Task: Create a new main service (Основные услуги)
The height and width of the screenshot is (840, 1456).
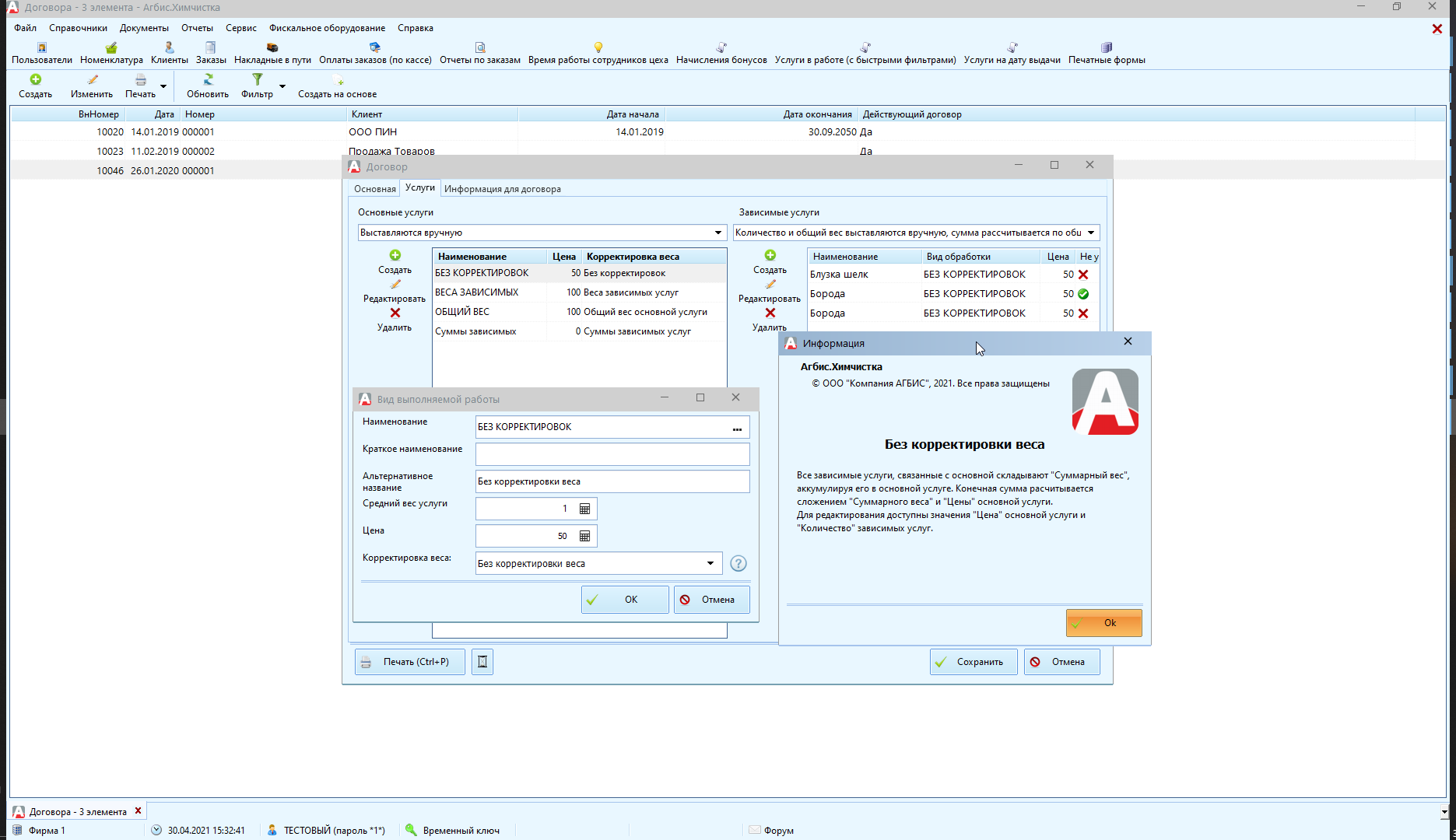Action: (395, 262)
